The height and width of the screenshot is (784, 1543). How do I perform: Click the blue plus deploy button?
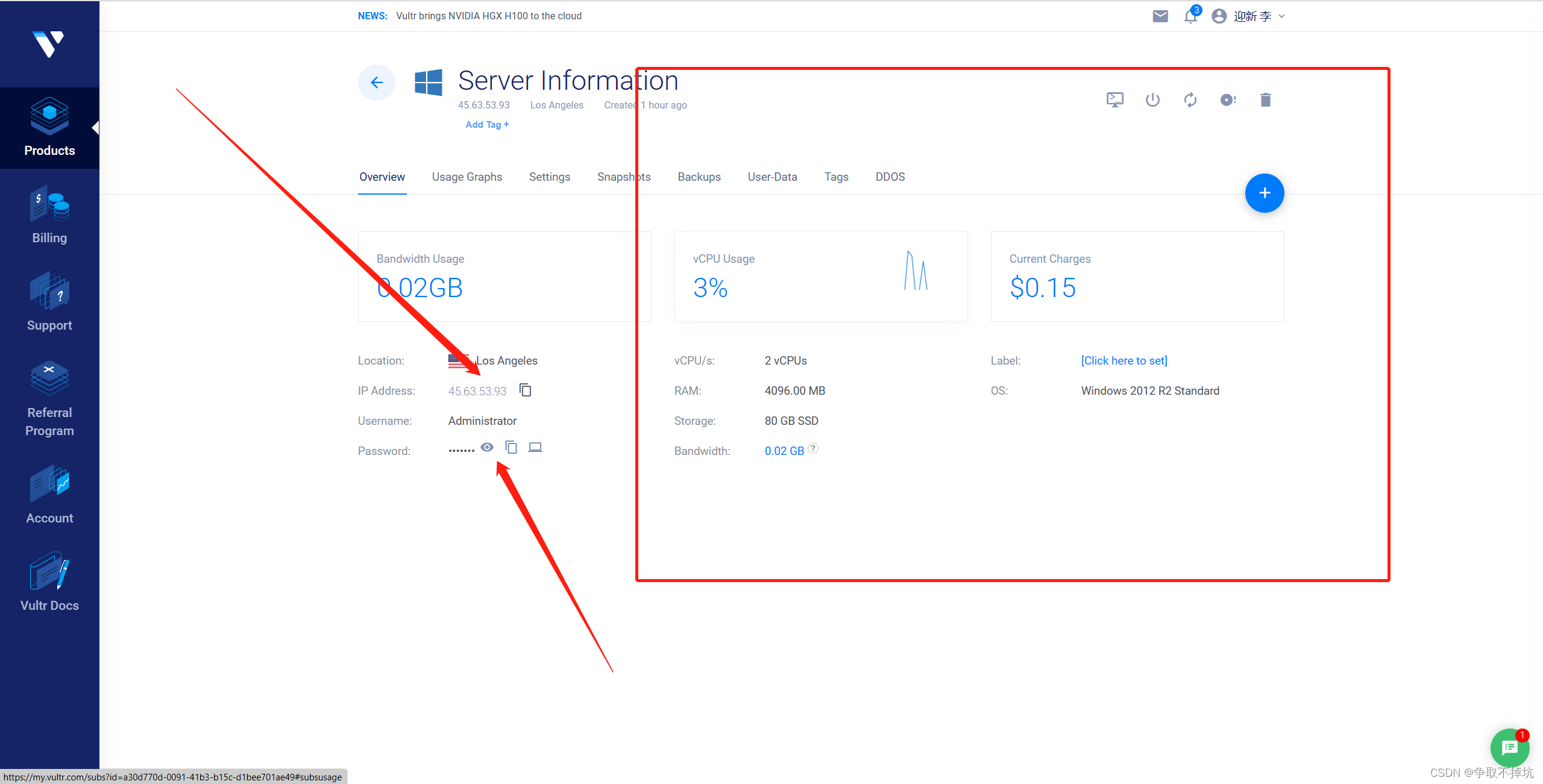(1265, 193)
